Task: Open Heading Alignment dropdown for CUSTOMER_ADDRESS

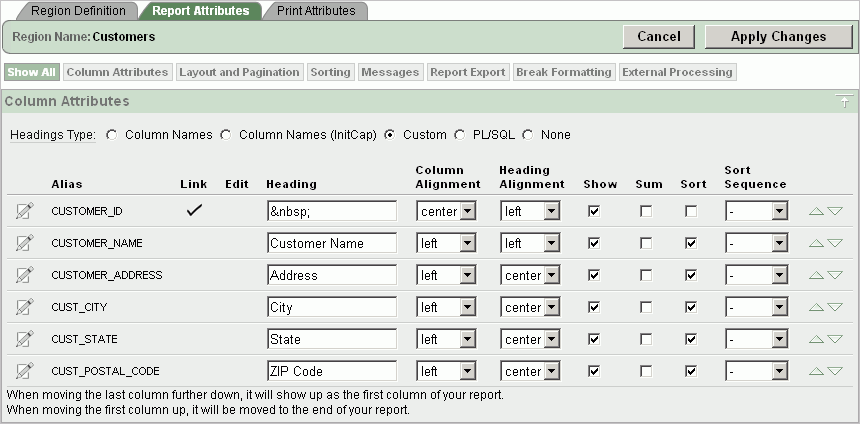Action: 529,275
